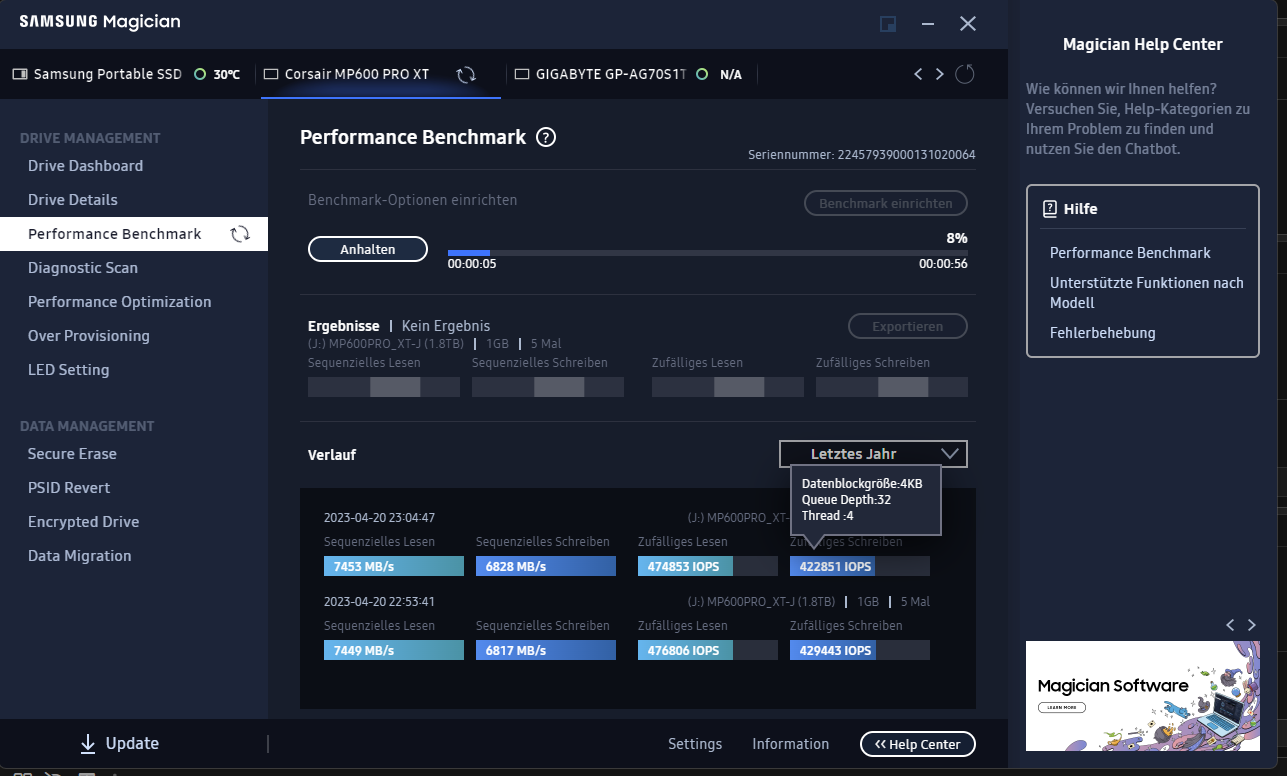Collapse panel via Help Center button

pyautogui.click(x=917, y=744)
